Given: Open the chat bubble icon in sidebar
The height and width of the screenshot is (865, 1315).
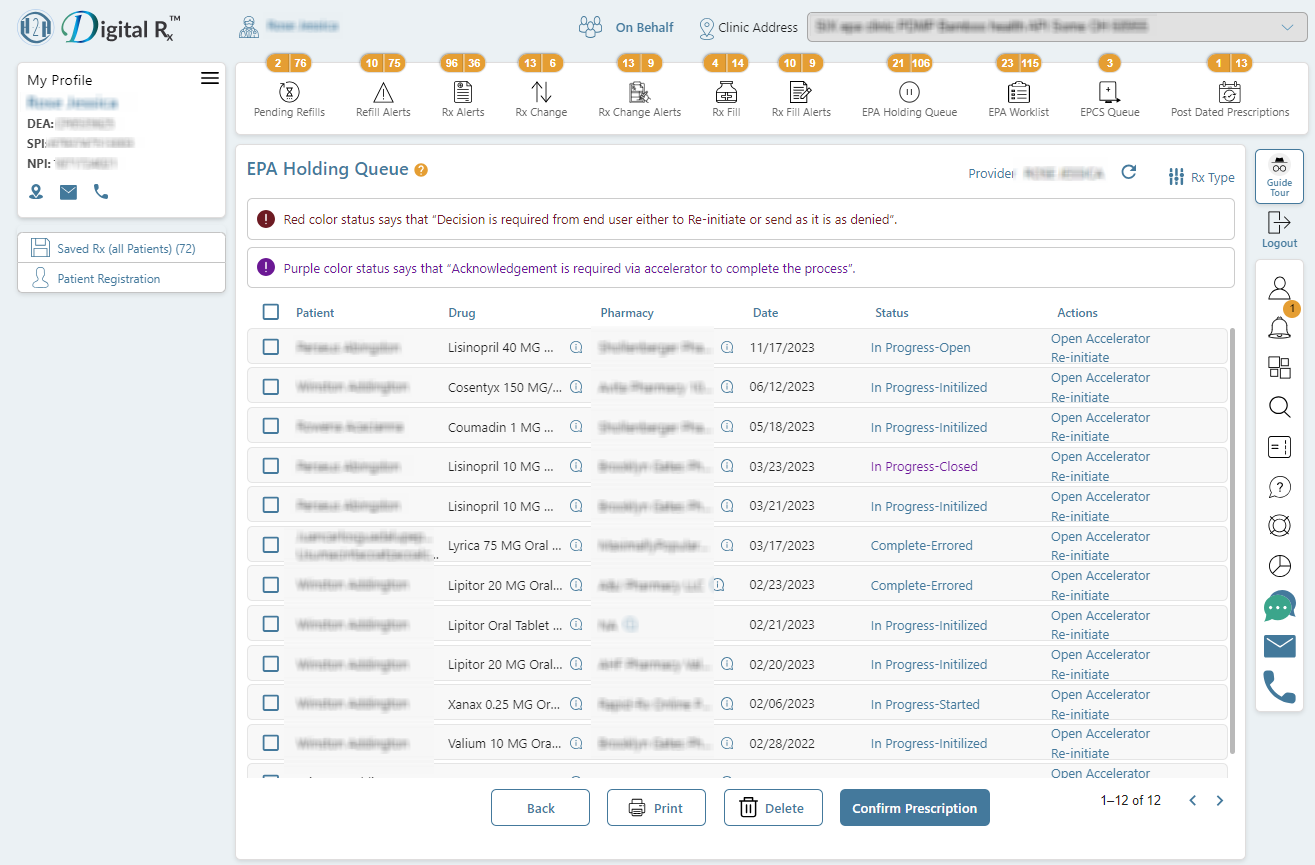Looking at the screenshot, I should [1279, 606].
